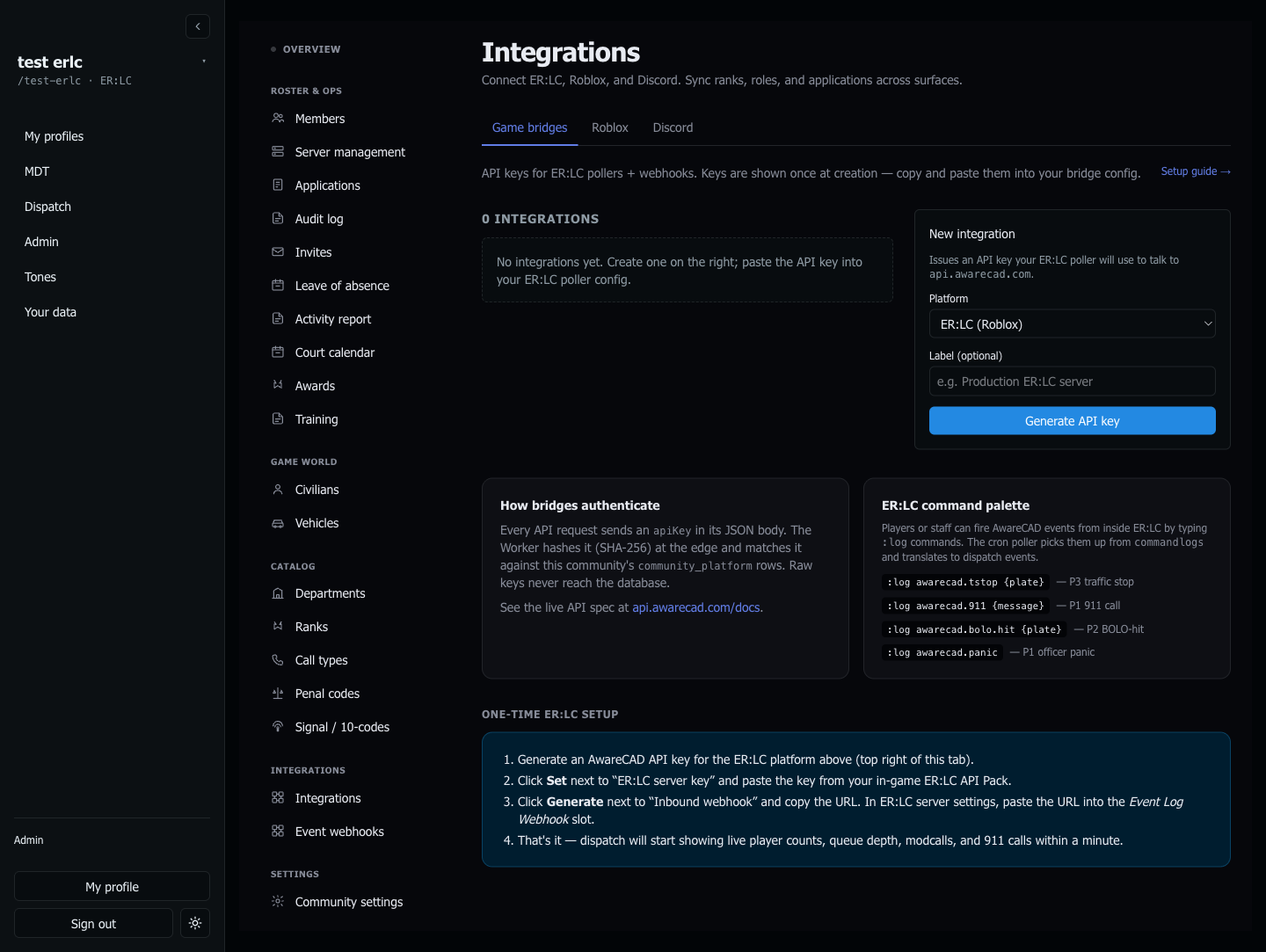Click the My profile button
This screenshot has width=1266, height=952.
112,886
